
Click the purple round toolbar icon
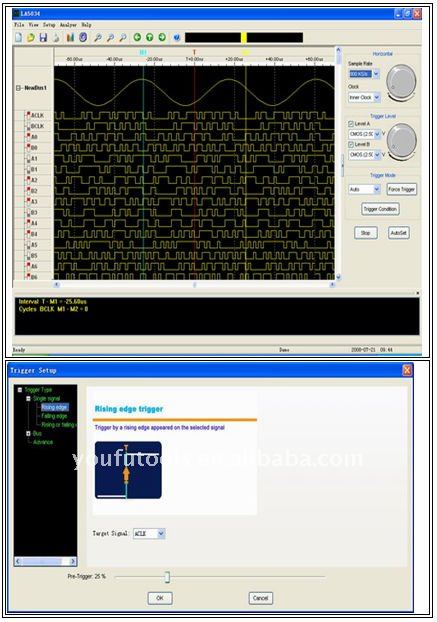pos(83,38)
